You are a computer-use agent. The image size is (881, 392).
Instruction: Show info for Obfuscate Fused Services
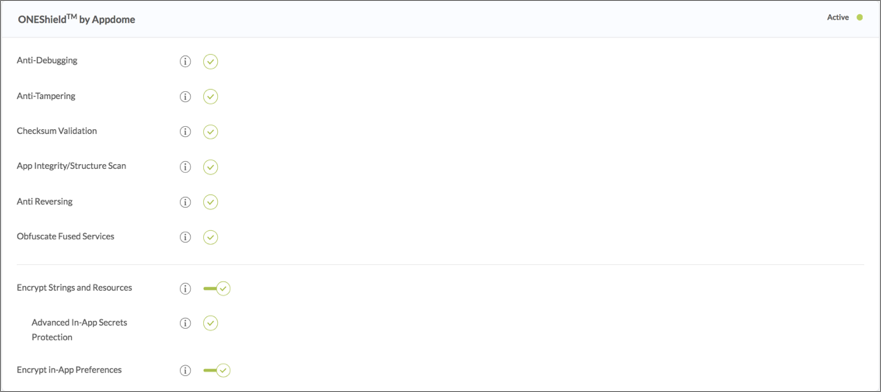pyautogui.click(x=185, y=238)
